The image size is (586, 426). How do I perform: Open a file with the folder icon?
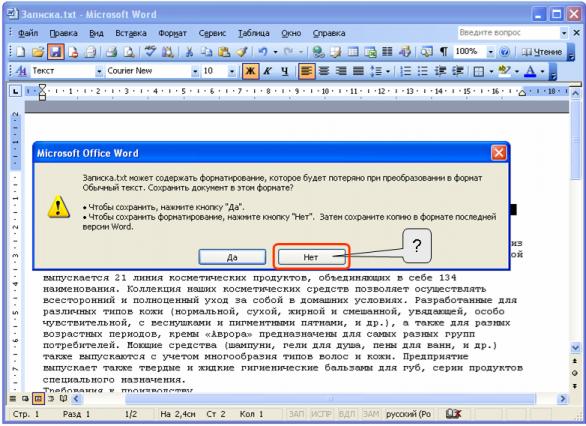click(38, 52)
